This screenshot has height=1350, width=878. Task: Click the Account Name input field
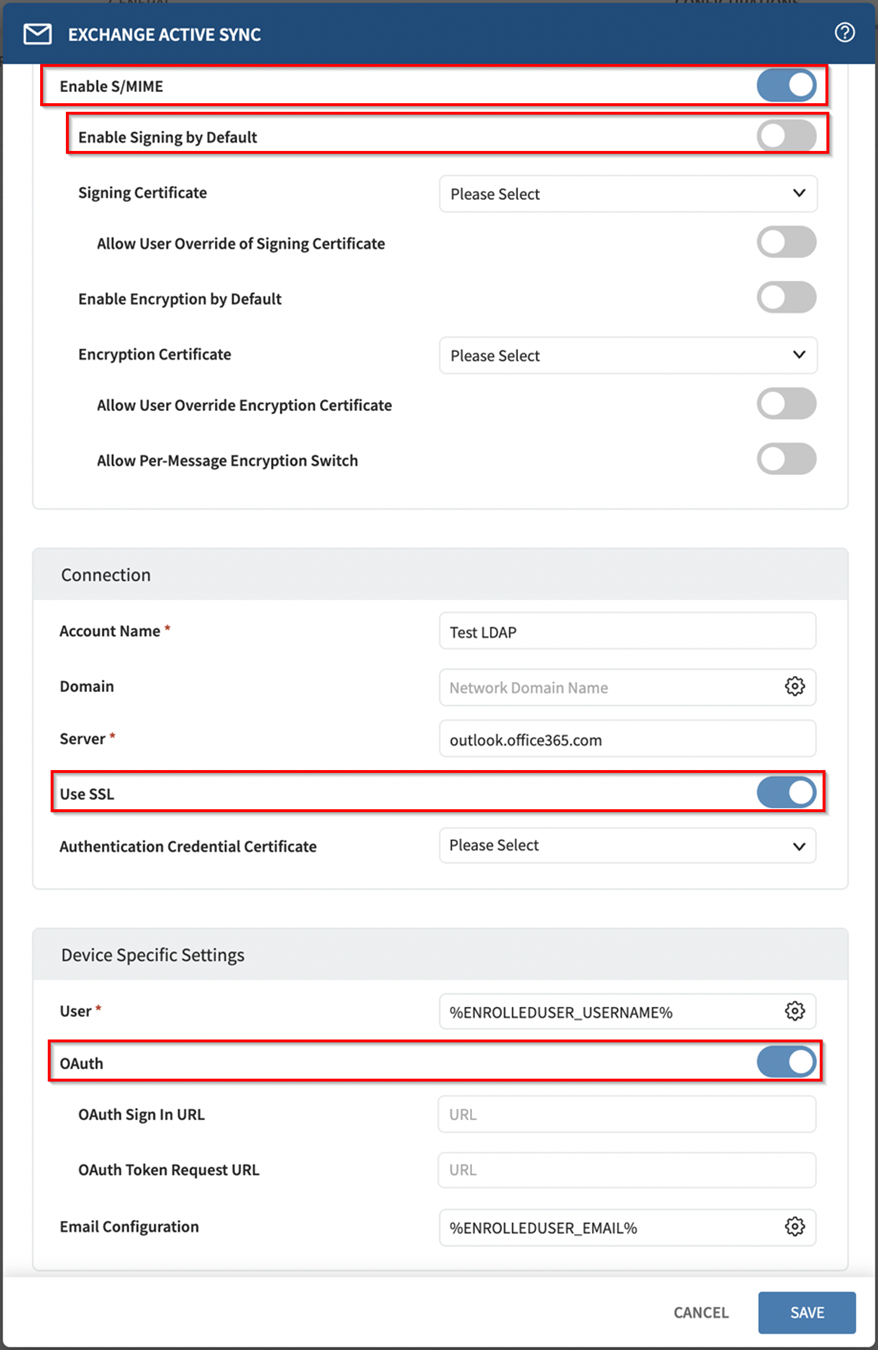pos(627,632)
